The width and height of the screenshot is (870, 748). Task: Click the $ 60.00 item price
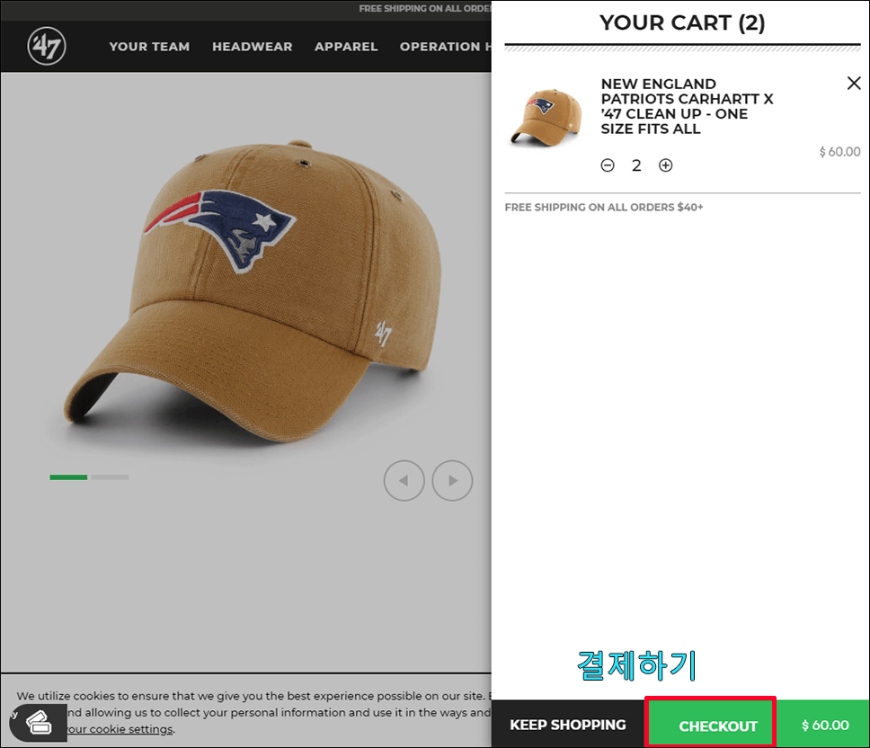839,152
